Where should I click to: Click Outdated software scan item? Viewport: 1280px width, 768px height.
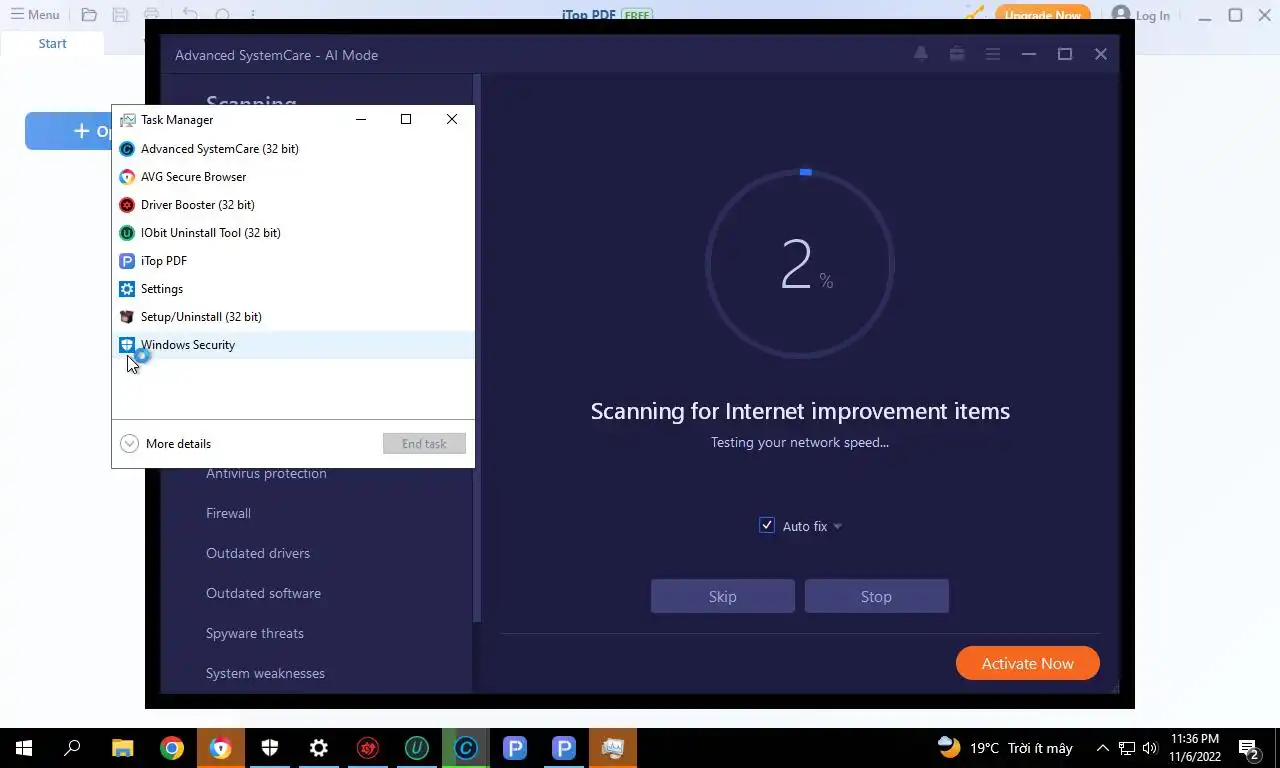click(x=263, y=594)
